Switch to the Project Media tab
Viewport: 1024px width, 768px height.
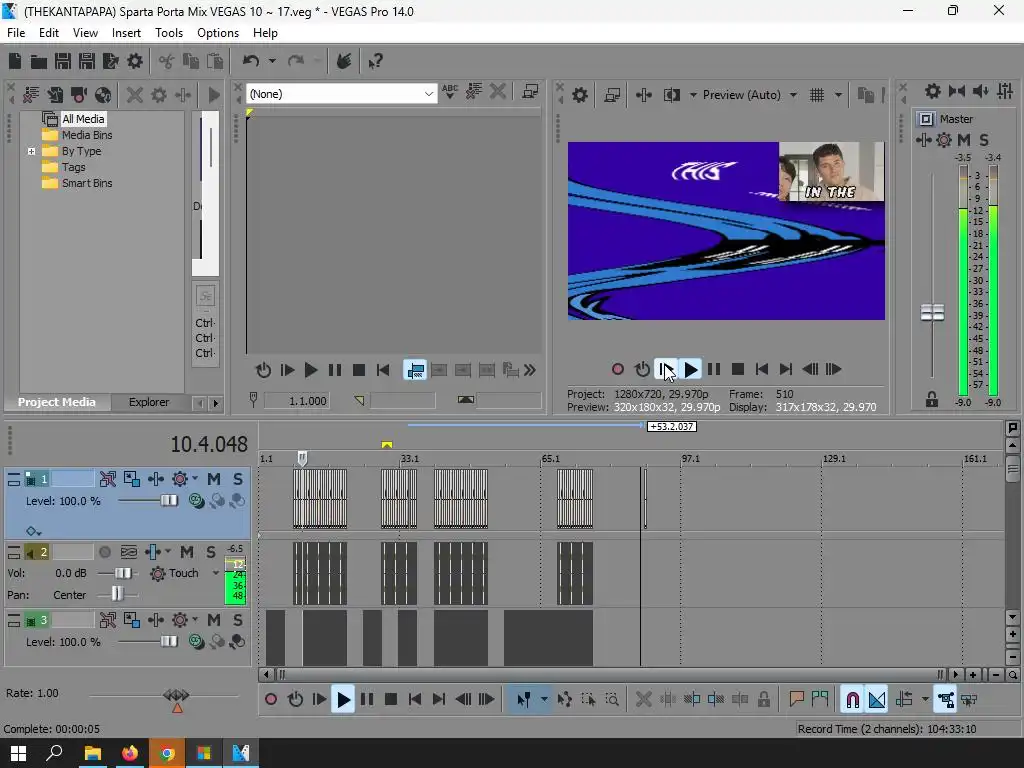pos(56,402)
